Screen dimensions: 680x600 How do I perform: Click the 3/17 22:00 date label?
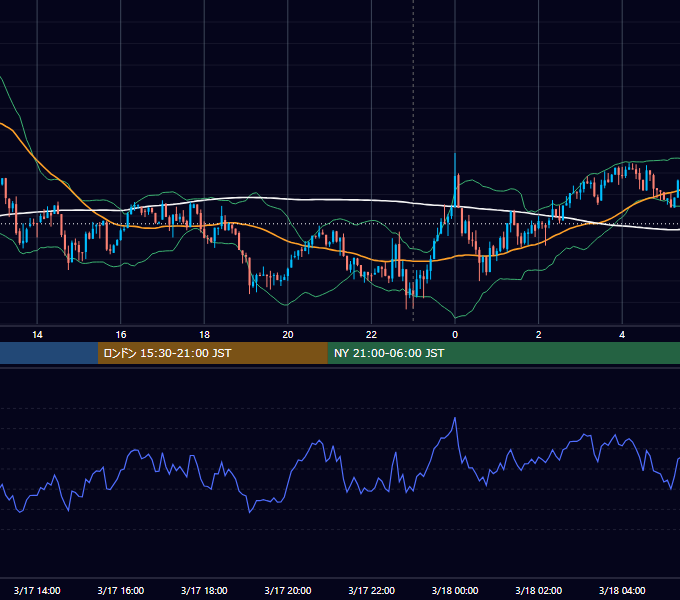pos(371,590)
